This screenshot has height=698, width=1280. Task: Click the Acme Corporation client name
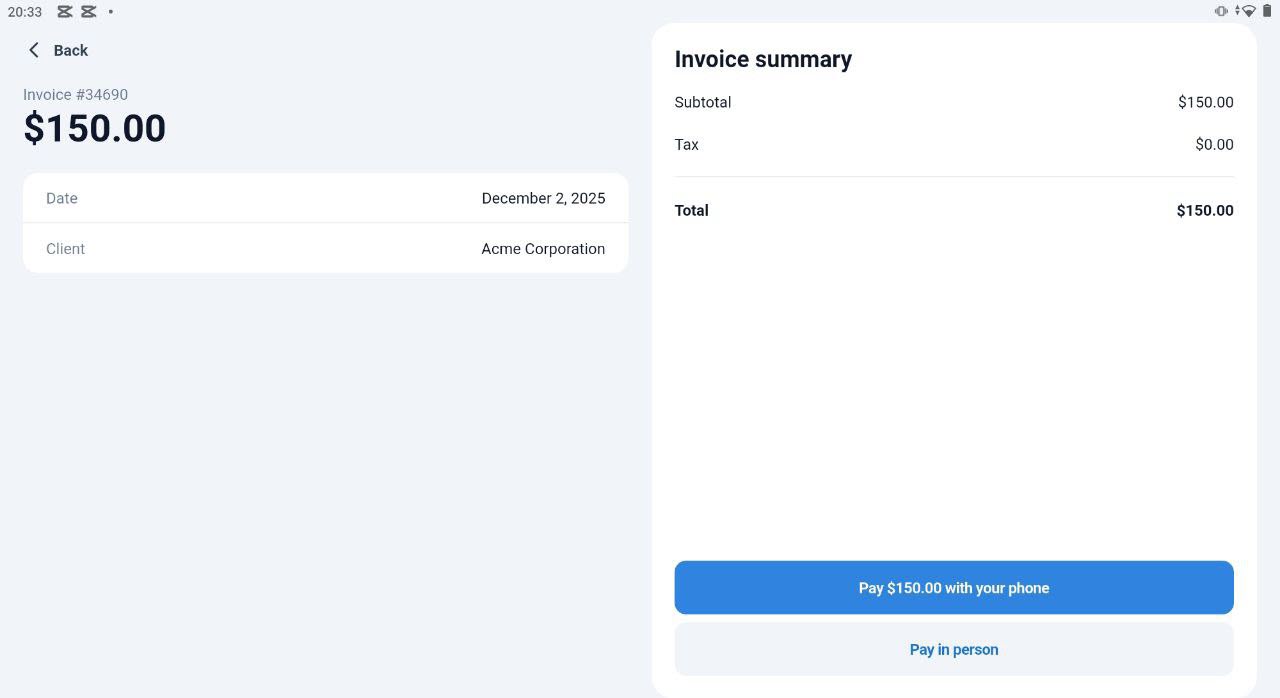point(543,249)
